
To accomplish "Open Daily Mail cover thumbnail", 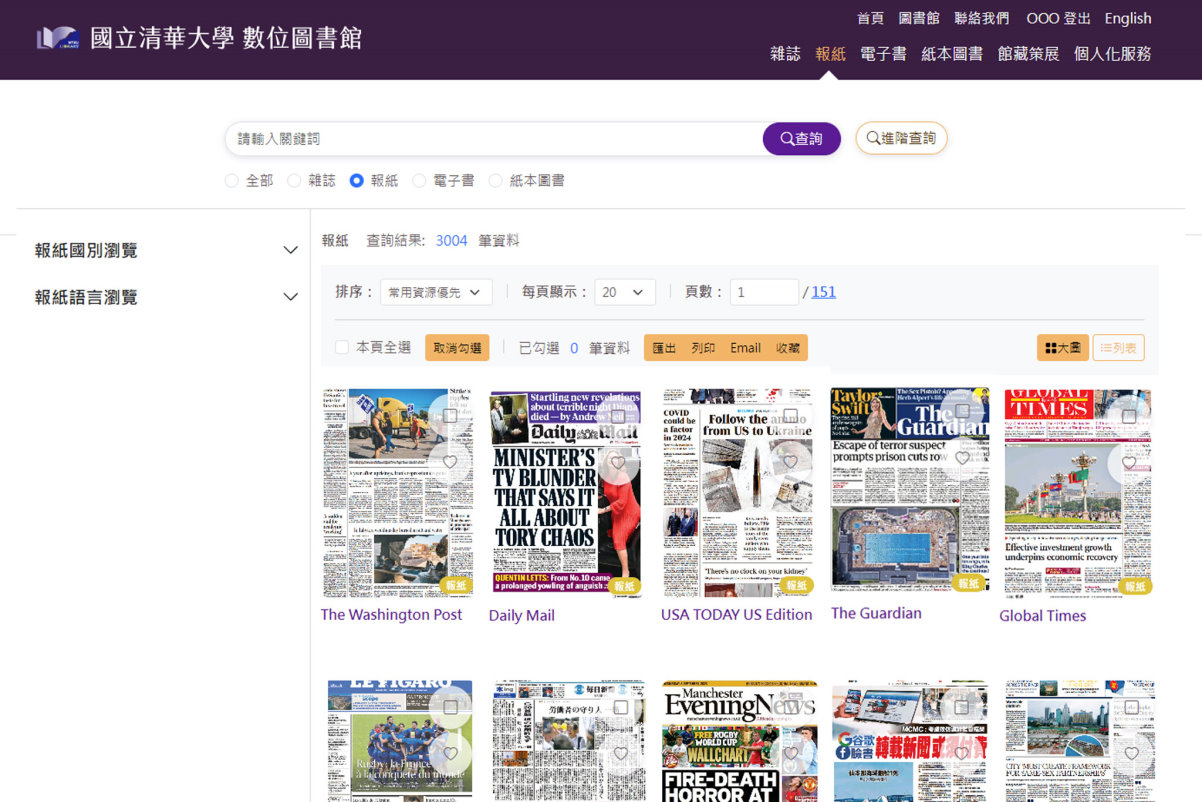I will [565, 493].
